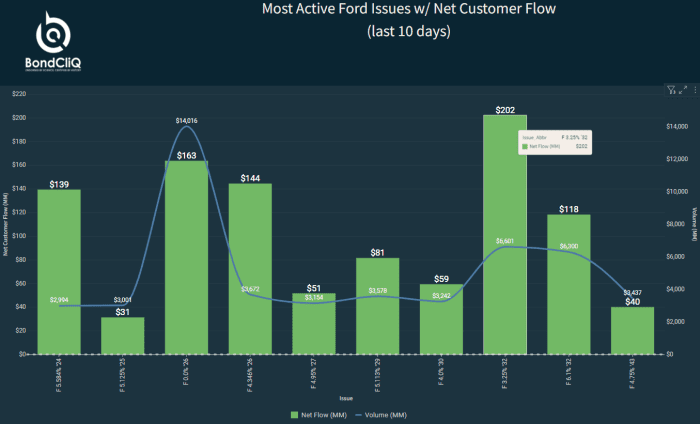
Task: Select the $144 bar for F 4.346% '26
Action: (x=250, y=269)
